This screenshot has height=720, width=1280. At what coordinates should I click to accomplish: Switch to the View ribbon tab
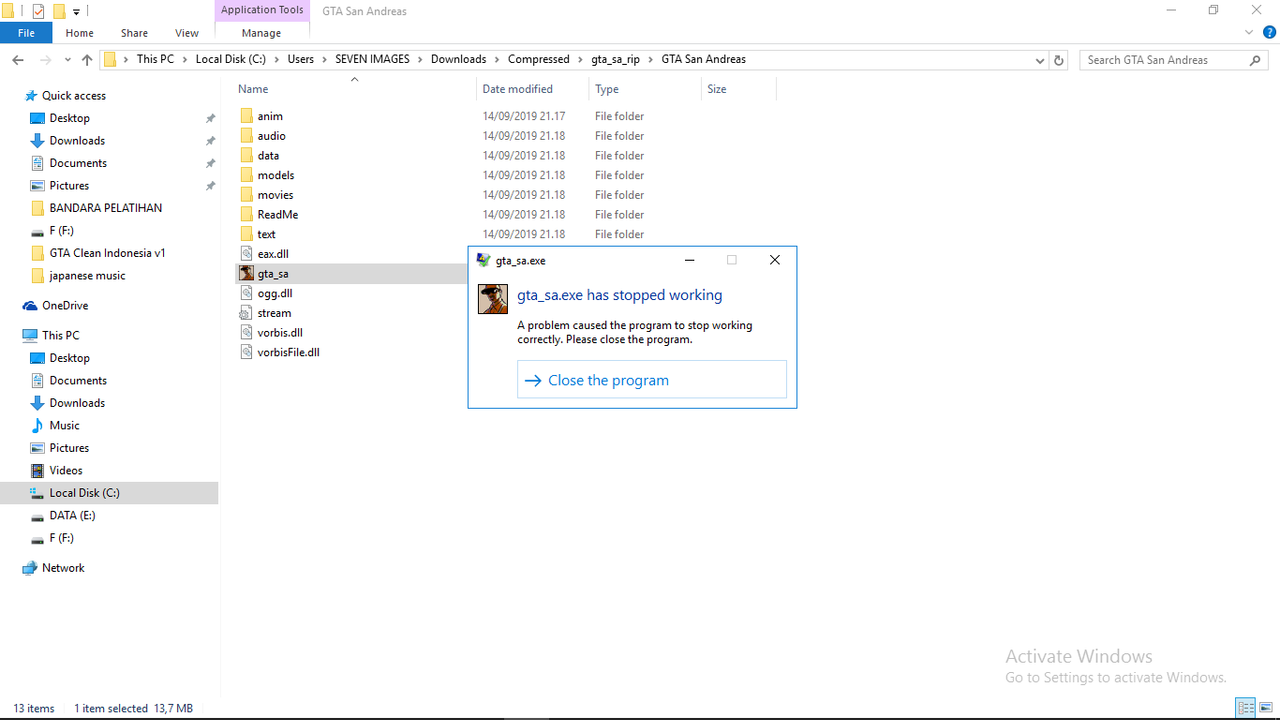point(186,33)
